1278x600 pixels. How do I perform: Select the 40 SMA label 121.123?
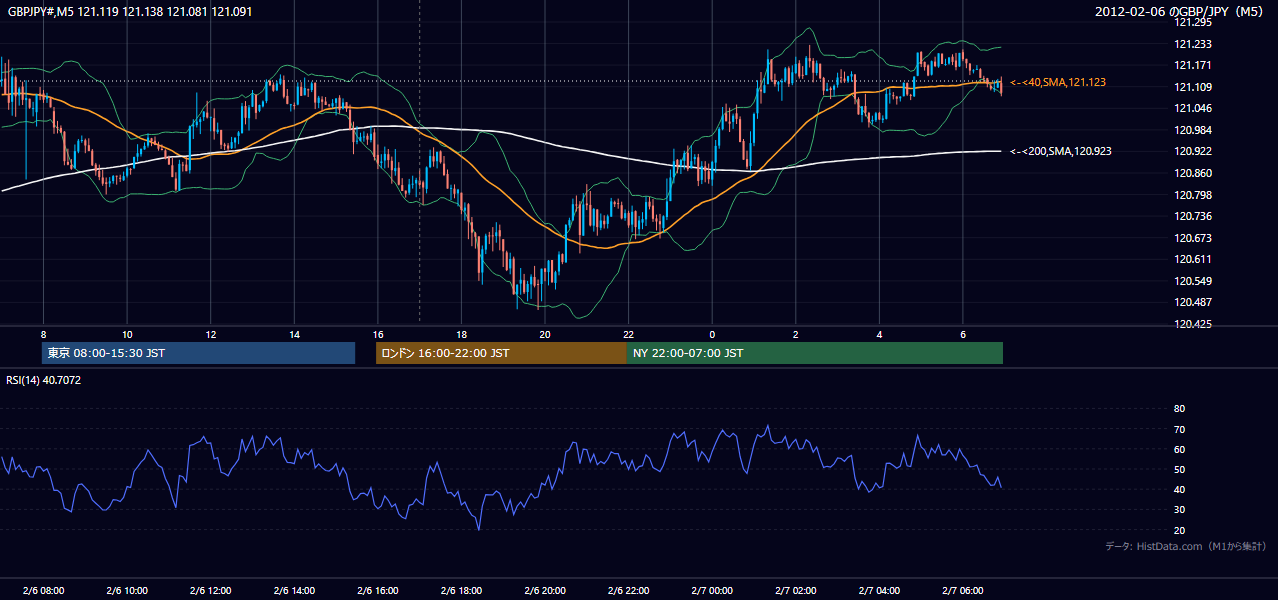pos(1058,82)
